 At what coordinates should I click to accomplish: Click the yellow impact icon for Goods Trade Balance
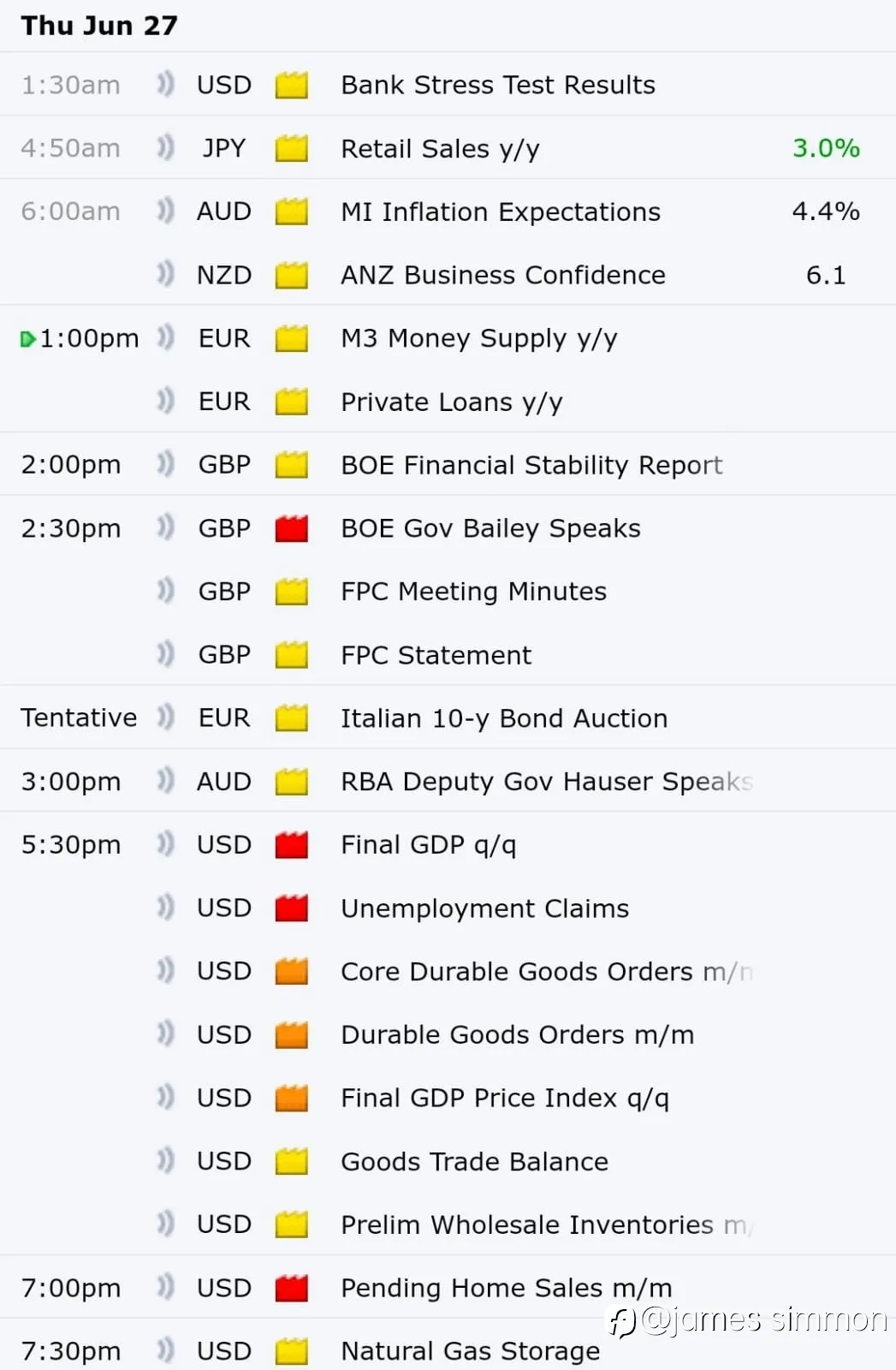click(291, 1161)
